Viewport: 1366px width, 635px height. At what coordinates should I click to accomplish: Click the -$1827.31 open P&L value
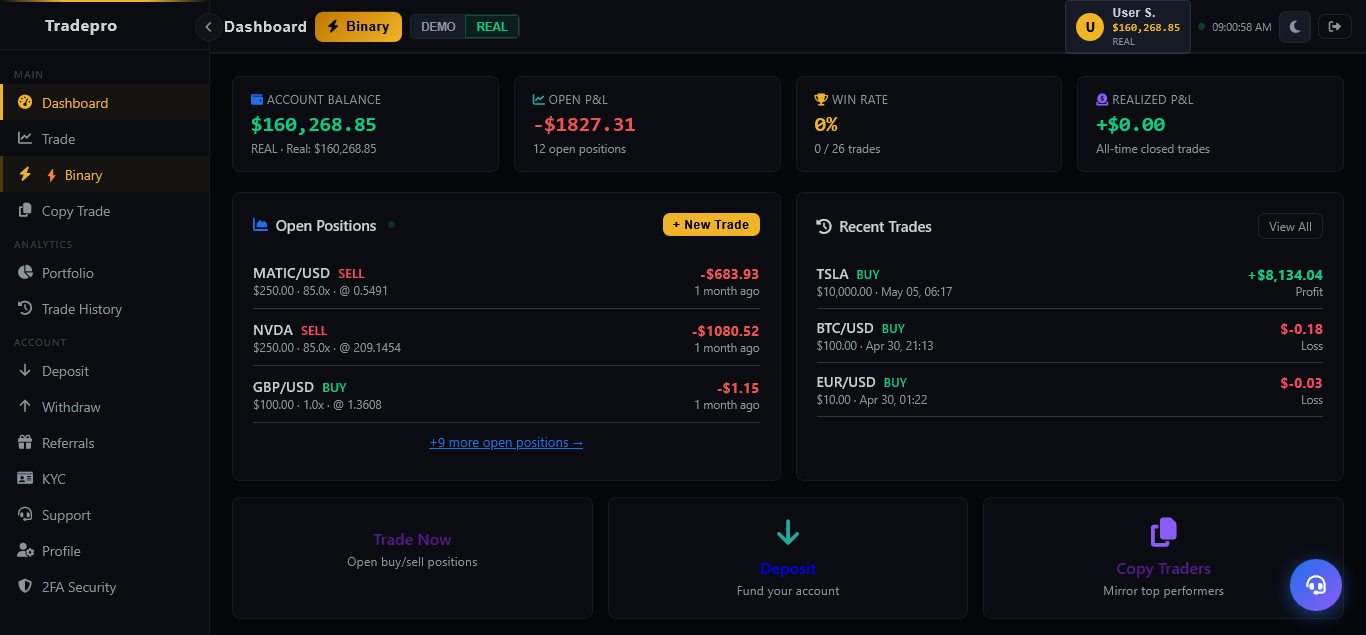pyautogui.click(x=584, y=125)
